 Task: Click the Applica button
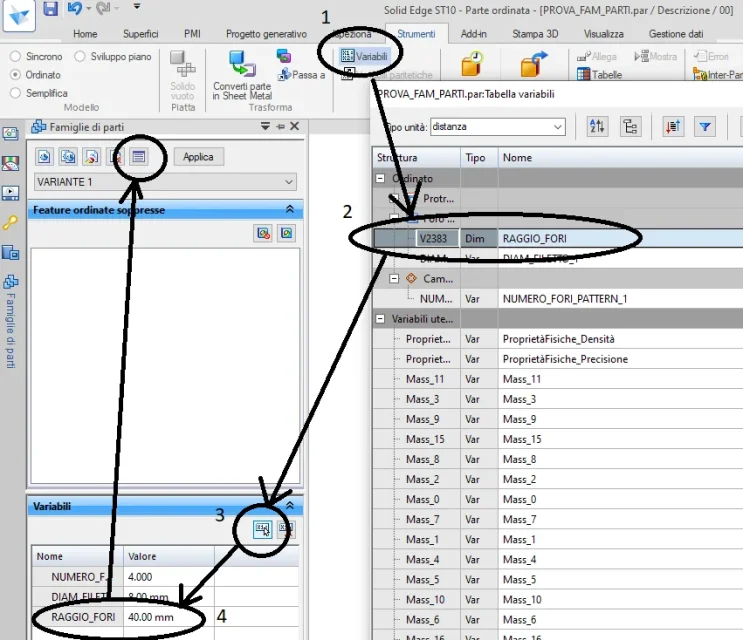[x=198, y=157]
